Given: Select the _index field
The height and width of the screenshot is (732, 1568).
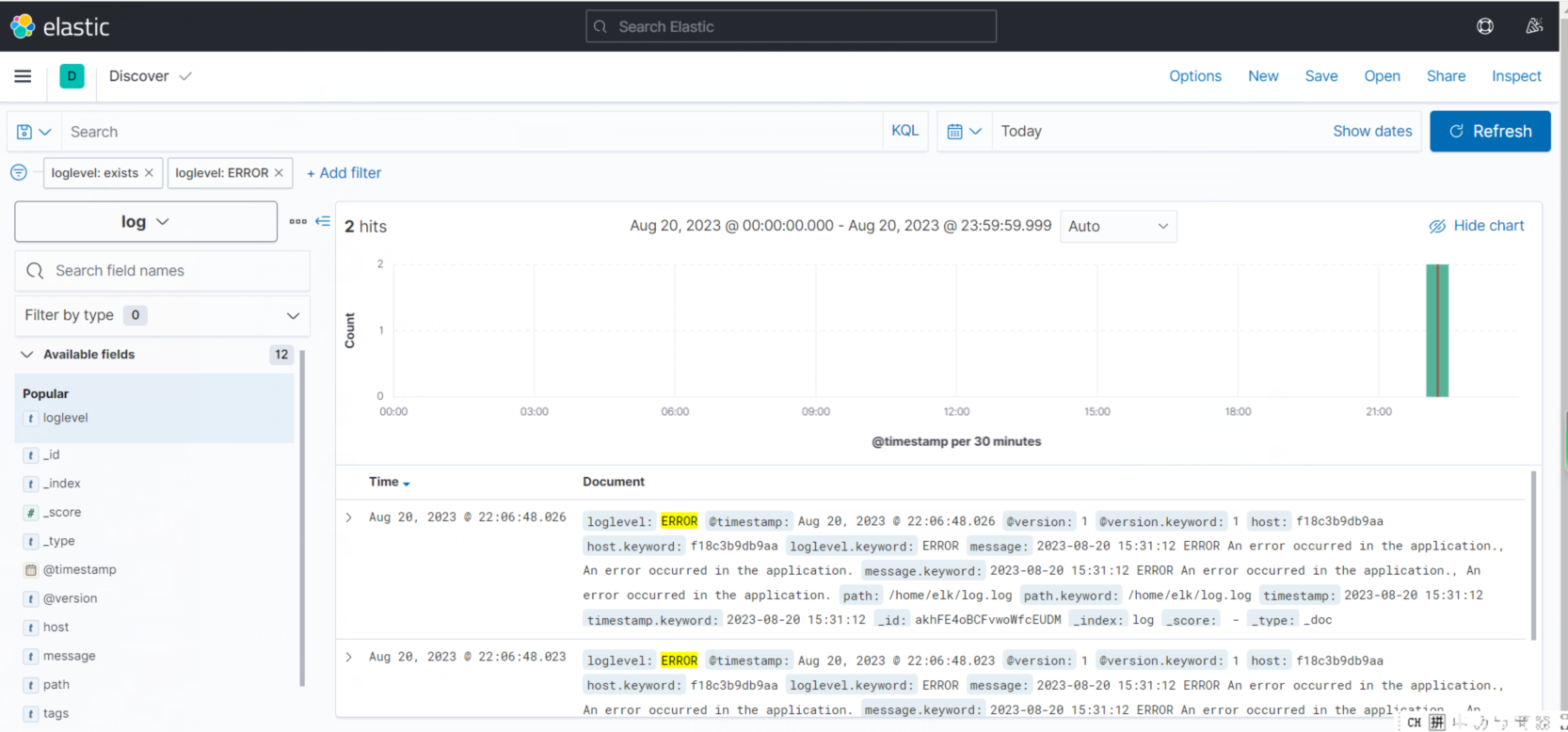Looking at the screenshot, I should [62, 484].
